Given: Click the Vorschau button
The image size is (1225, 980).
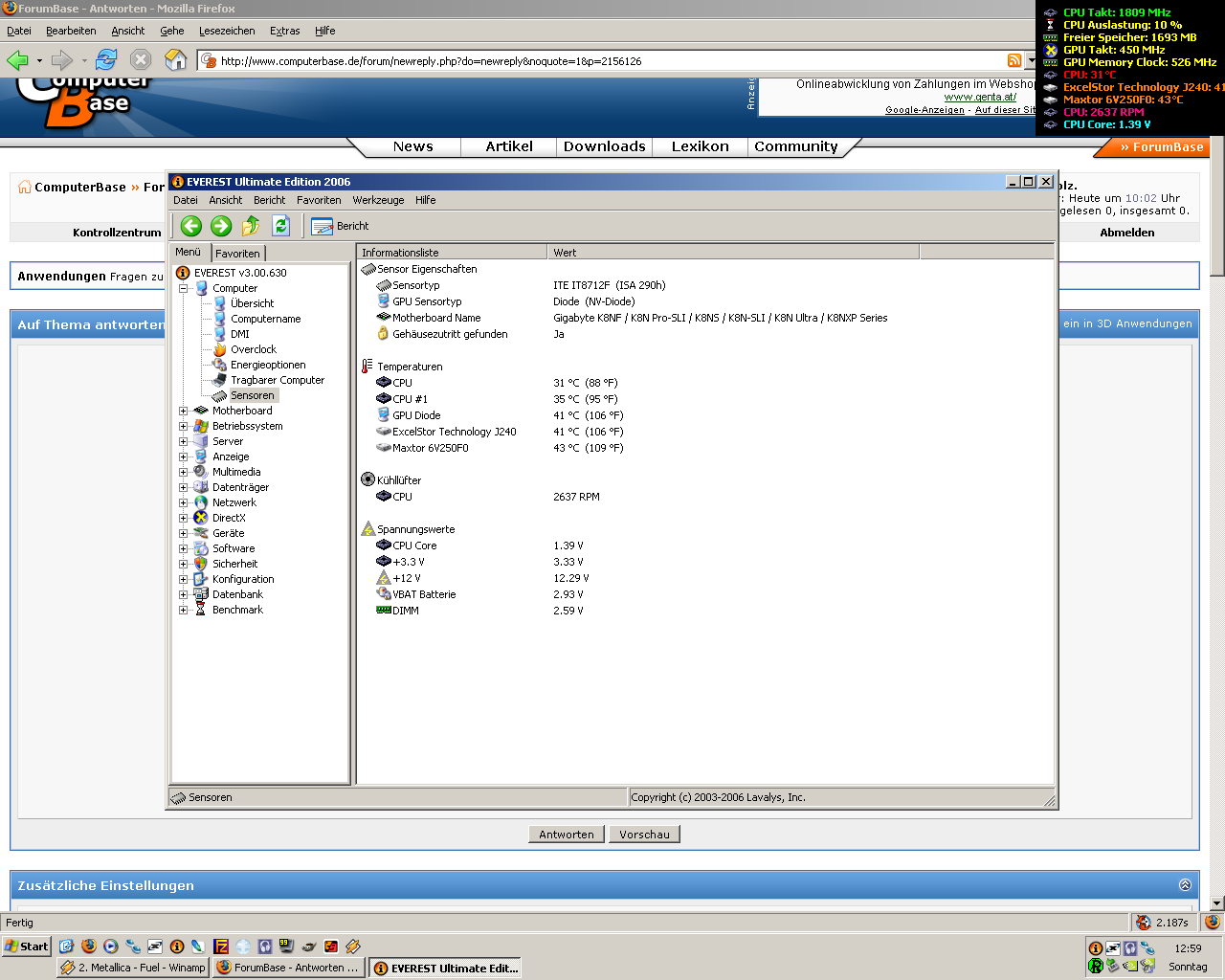Looking at the screenshot, I should tap(644, 835).
